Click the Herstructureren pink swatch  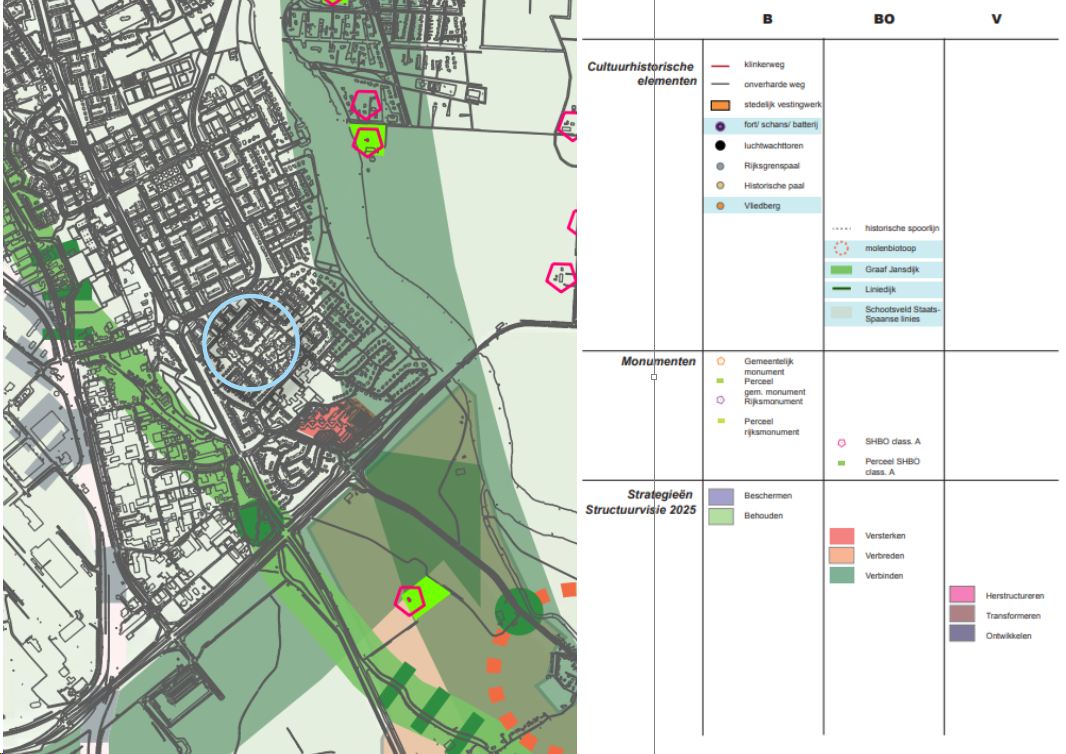click(x=962, y=595)
